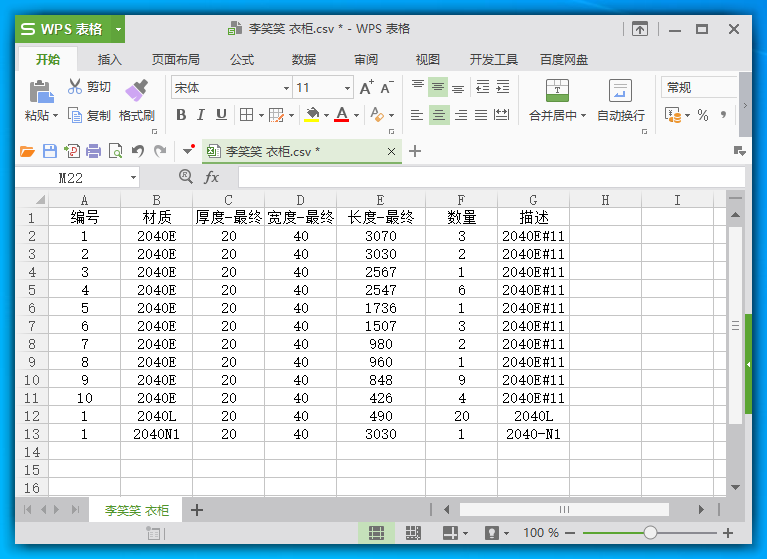The width and height of the screenshot is (767, 559).
Task: Click the Undo arrow icon
Action: pyautogui.click(x=138, y=151)
